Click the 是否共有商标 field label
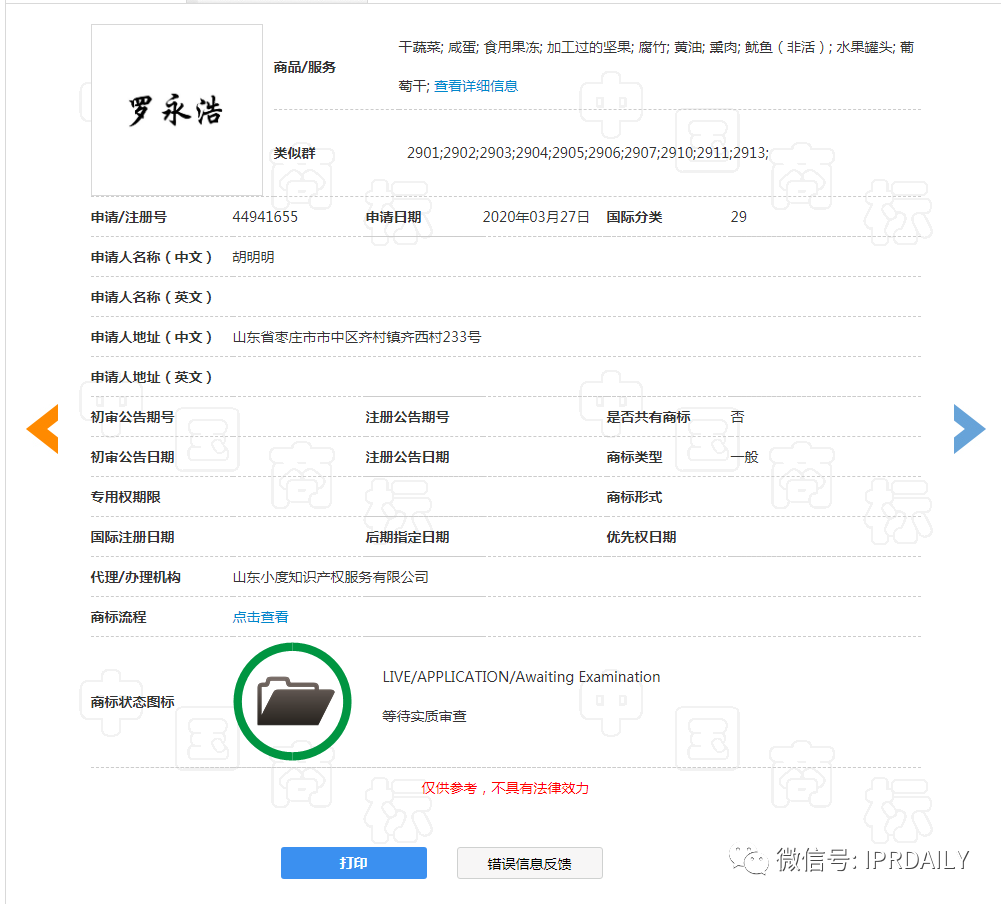 (648, 417)
